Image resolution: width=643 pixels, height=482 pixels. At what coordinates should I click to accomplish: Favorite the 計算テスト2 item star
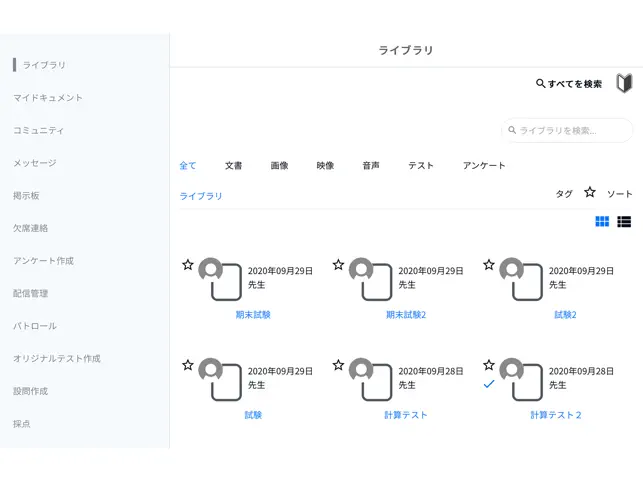[x=489, y=365]
